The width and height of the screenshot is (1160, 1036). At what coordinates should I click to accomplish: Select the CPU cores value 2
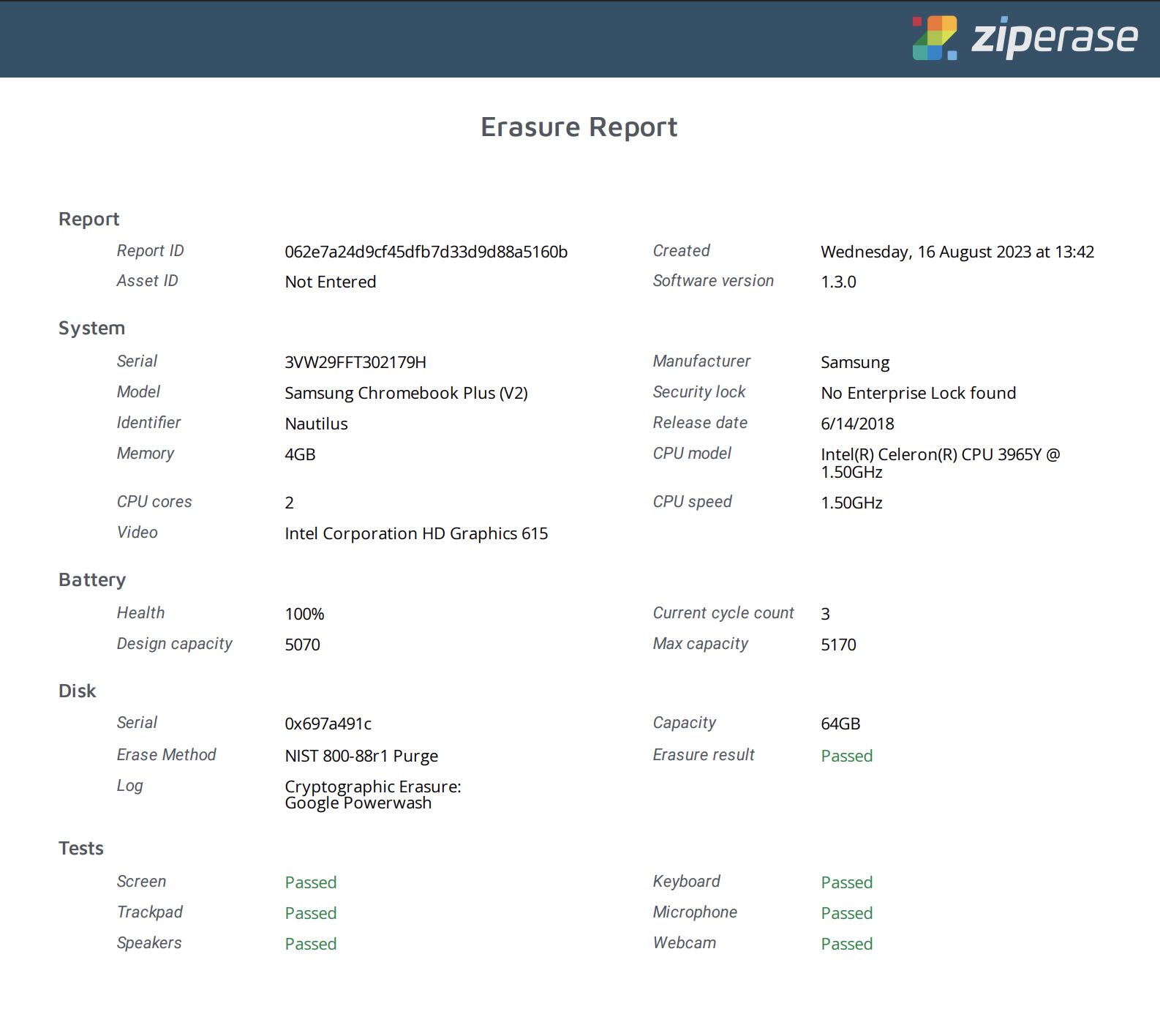[x=290, y=503]
